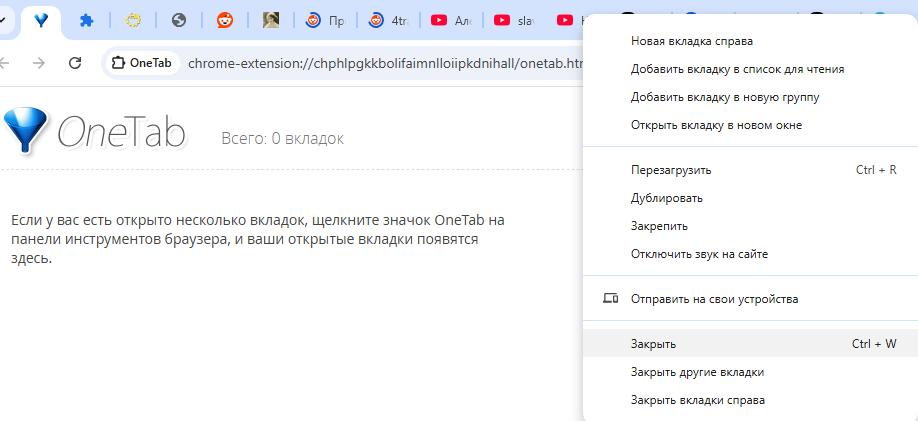Image resolution: width=918 pixels, height=421 pixels.
Task: Click the "Всего: 0 вкладок" text
Action: (x=282, y=139)
